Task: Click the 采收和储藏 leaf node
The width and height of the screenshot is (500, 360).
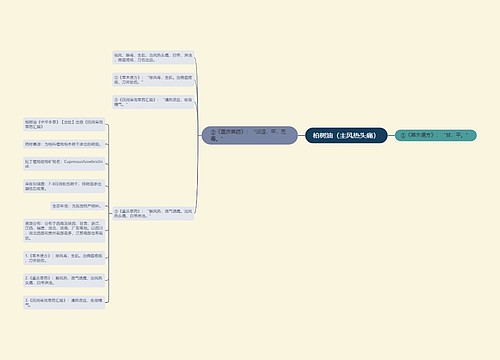Action: pos(64,186)
